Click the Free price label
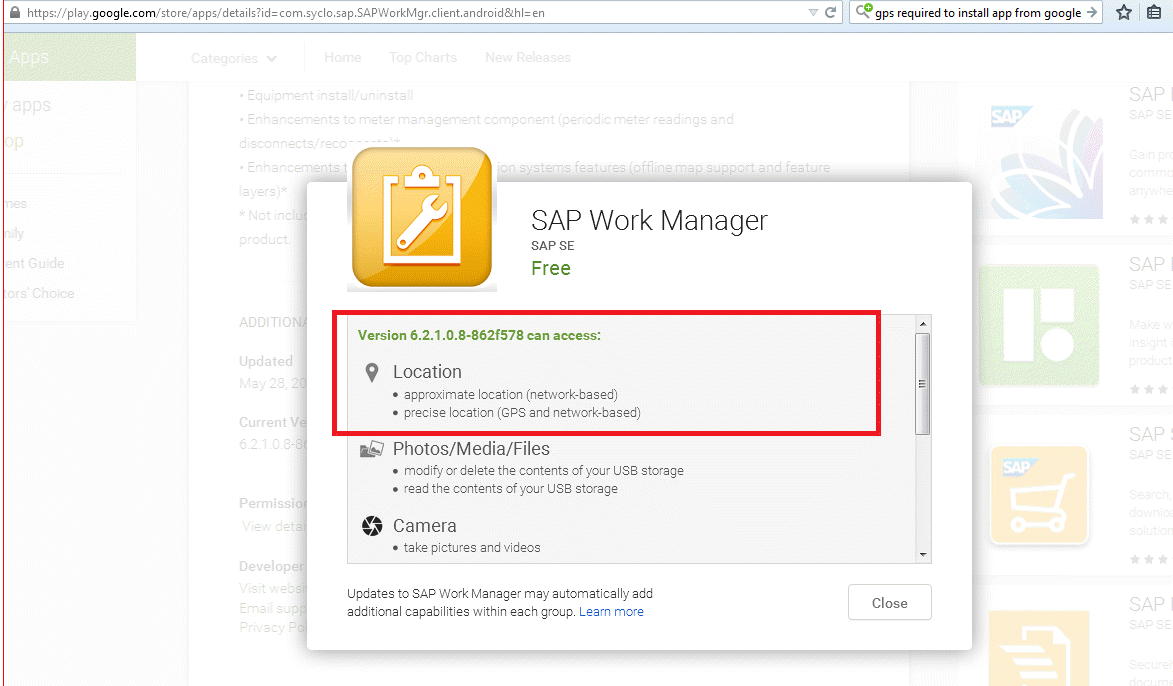 point(551,269)
